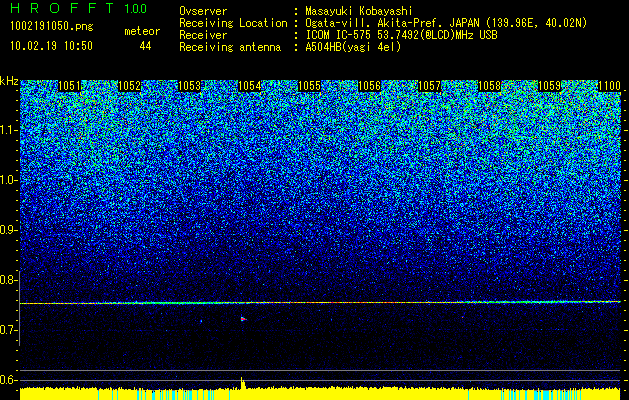This screenshot has height=400, width=629.
Task: Click the kHz axis unit label
Action: point(9,81)
